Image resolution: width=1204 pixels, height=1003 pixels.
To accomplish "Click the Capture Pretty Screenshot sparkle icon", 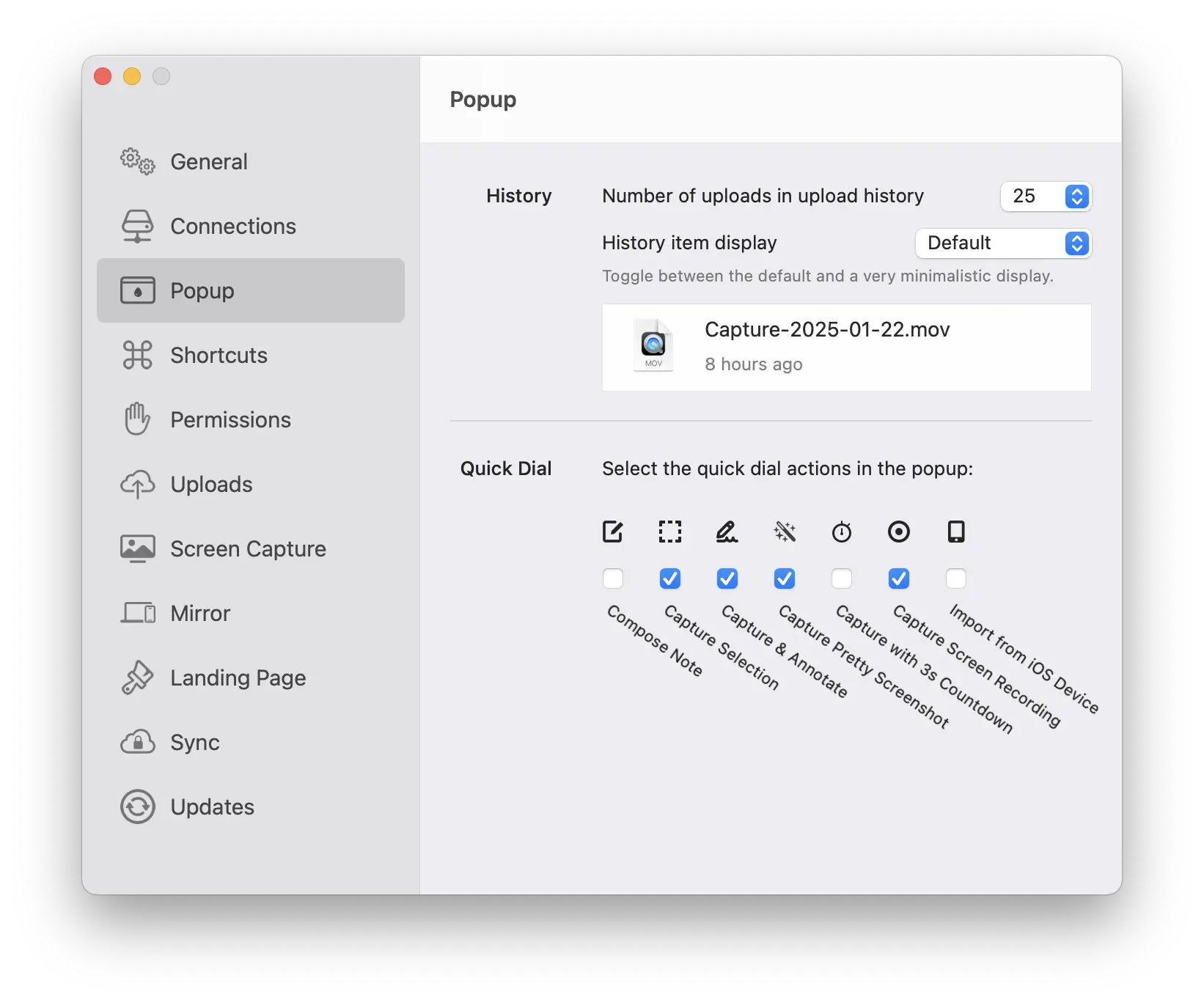I will click(x=785, y=532).
